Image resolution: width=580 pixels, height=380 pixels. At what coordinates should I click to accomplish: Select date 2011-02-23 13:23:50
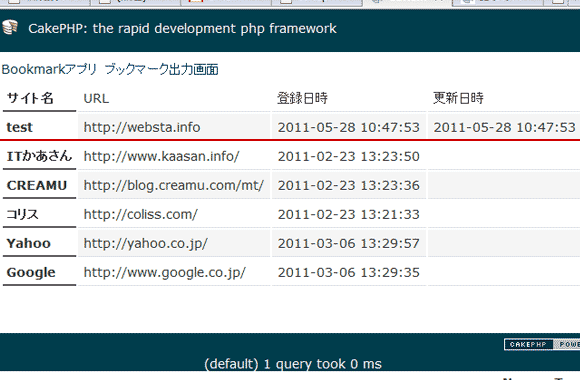tap(349, 156)
